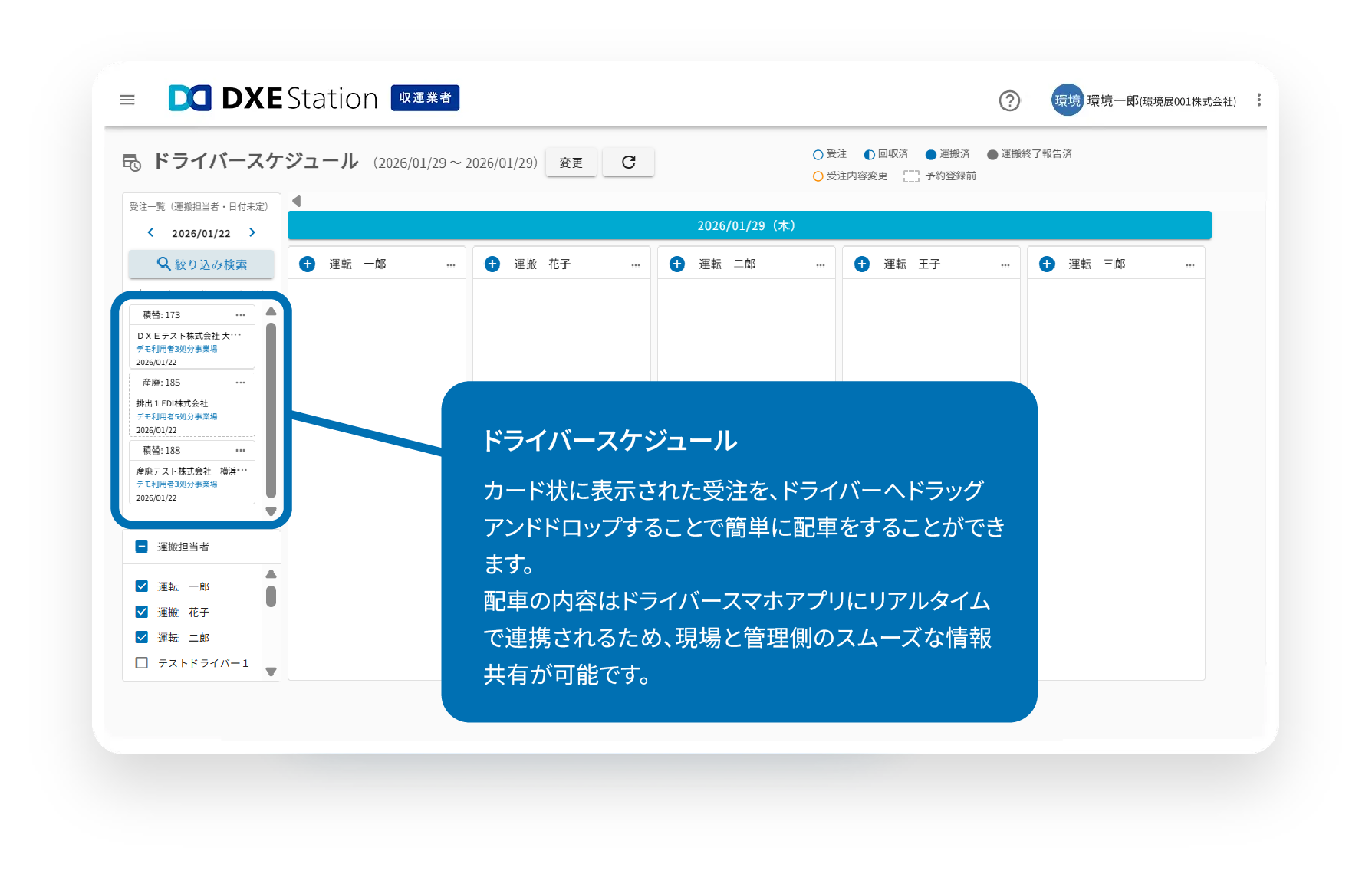The image size is (1372, 877).
Task: Go to the previous date with the left chevron
Action: tap(150, 232)
